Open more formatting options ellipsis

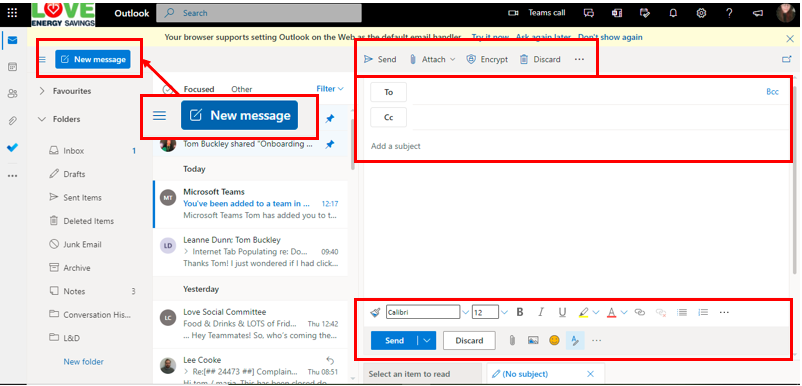click(724, 312)
